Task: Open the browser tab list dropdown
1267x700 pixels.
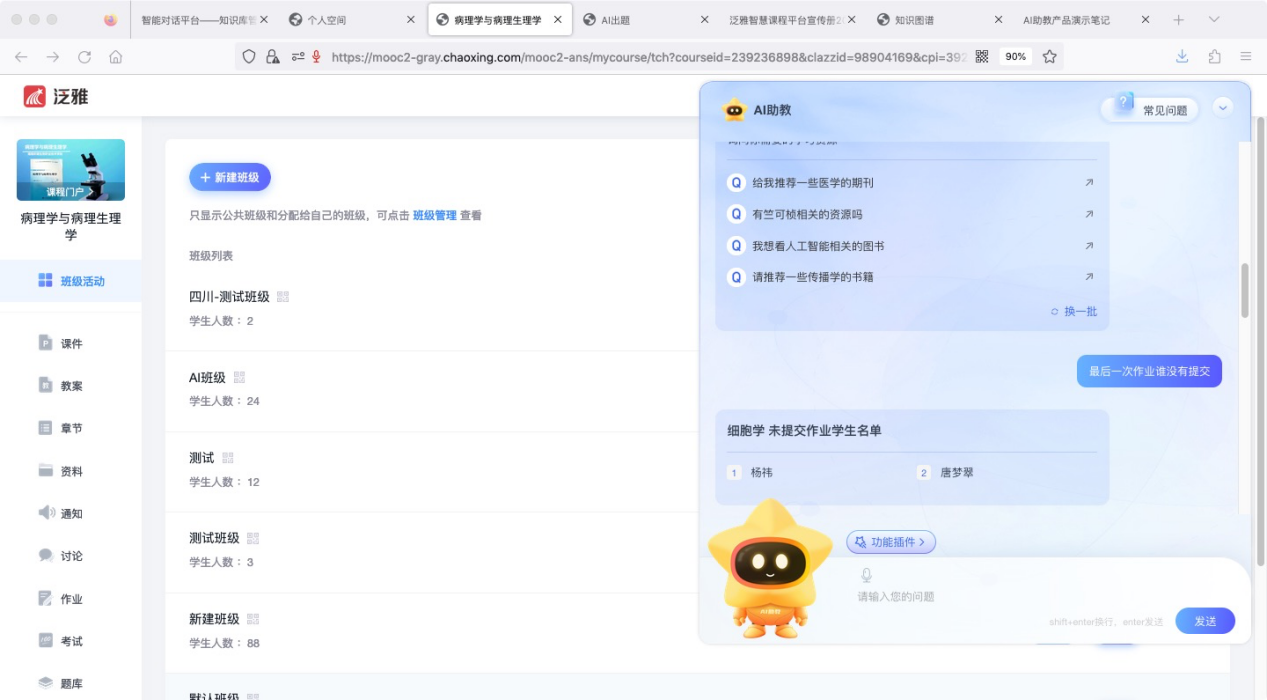Action: [1214, 20]
